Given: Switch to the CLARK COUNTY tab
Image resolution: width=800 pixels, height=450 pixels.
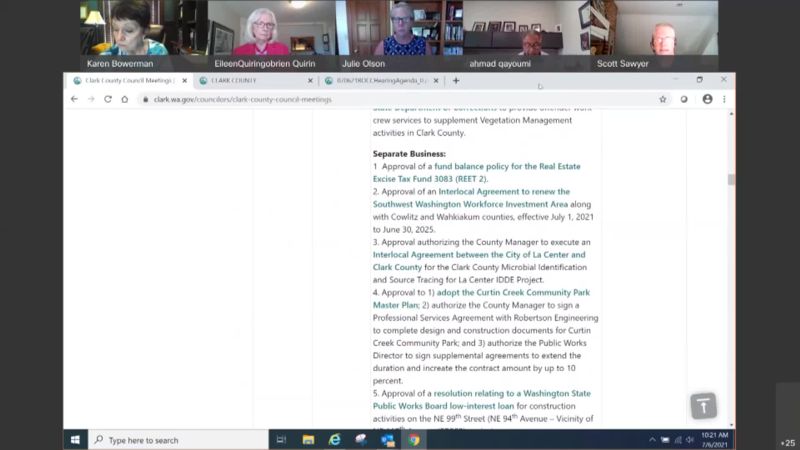Looking at the screenshot, I should 250,81.
